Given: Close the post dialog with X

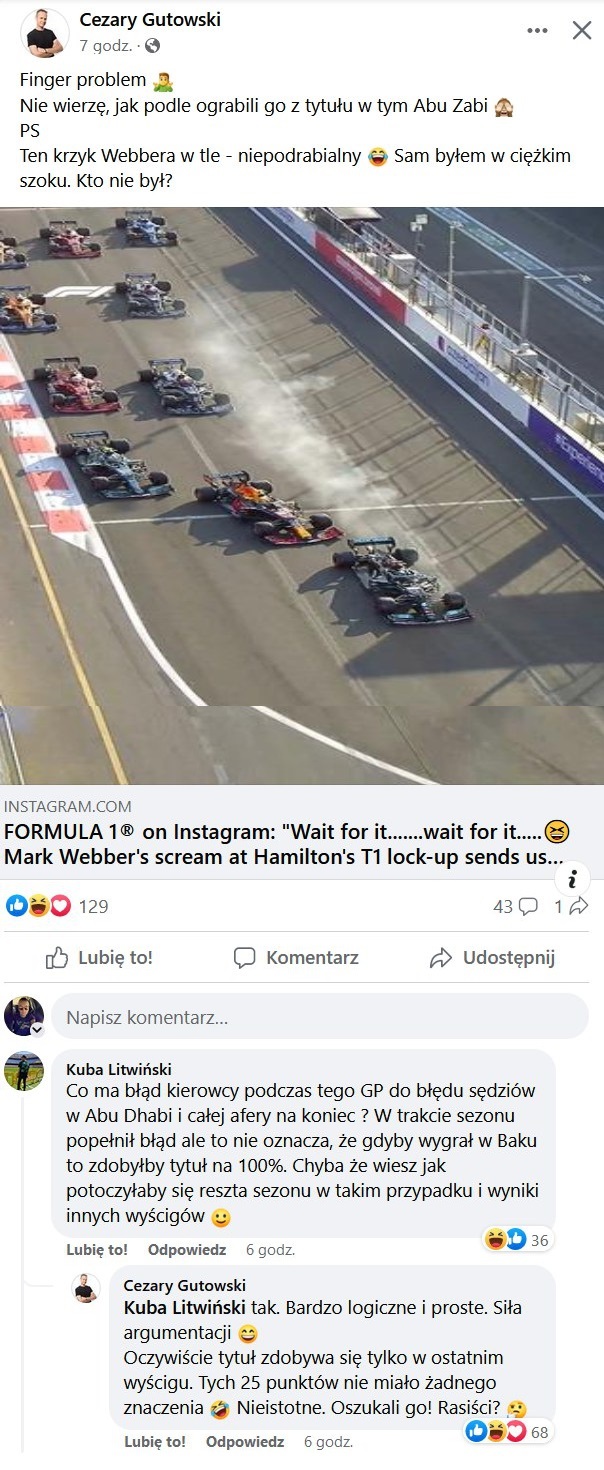Looking at the screenshot, I should pyautogui.click(x=582, y=31).
